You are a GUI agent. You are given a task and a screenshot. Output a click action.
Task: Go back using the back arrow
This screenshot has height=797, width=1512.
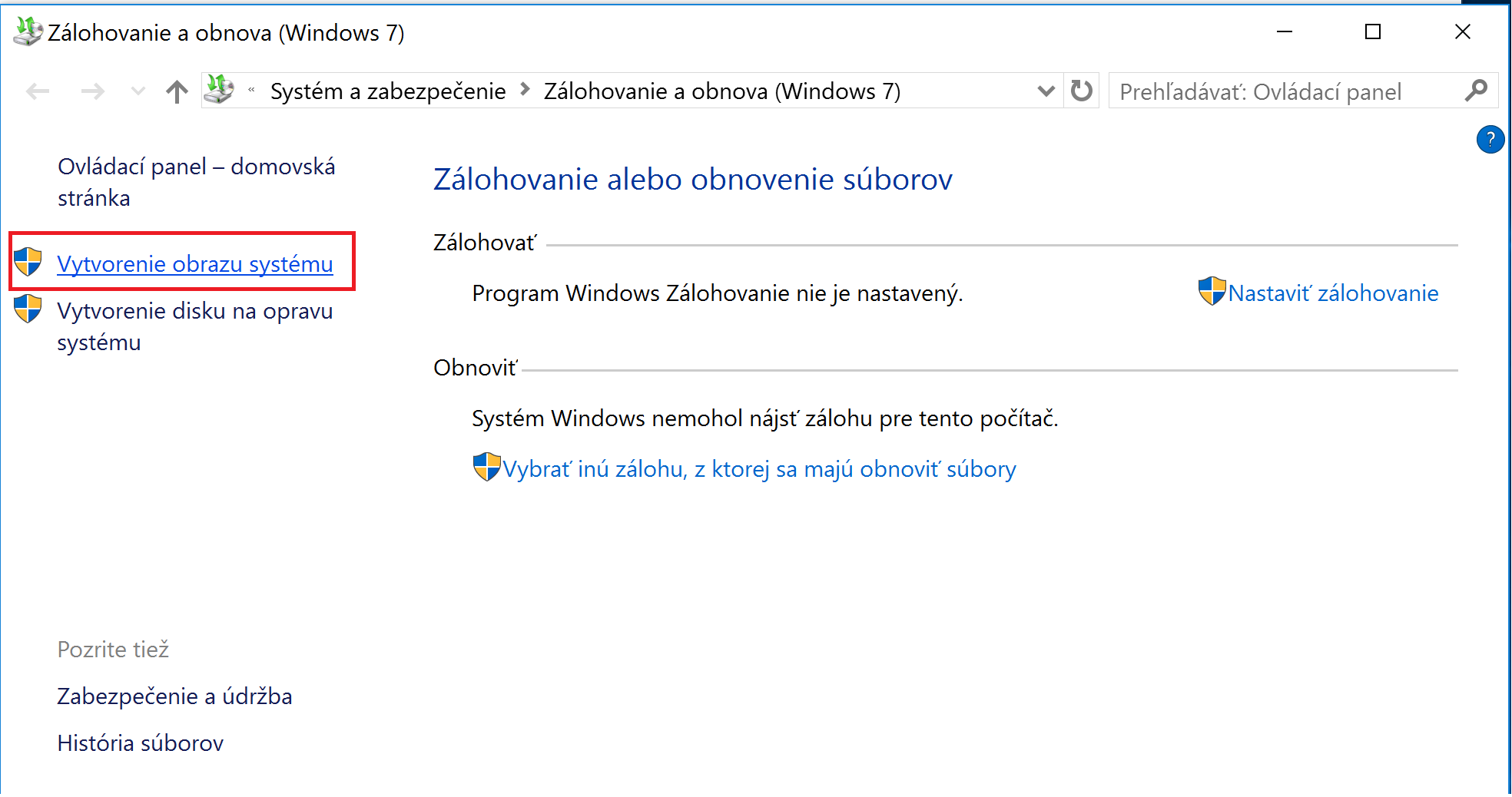(38, 92)
